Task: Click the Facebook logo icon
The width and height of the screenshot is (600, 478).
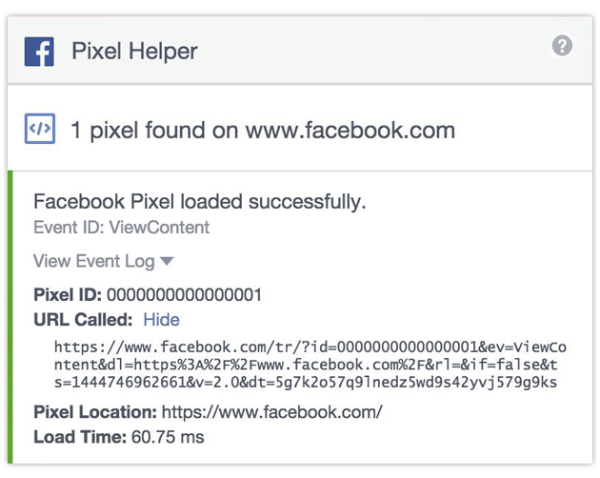Action: pyautogui.click(x=39, y=52)
